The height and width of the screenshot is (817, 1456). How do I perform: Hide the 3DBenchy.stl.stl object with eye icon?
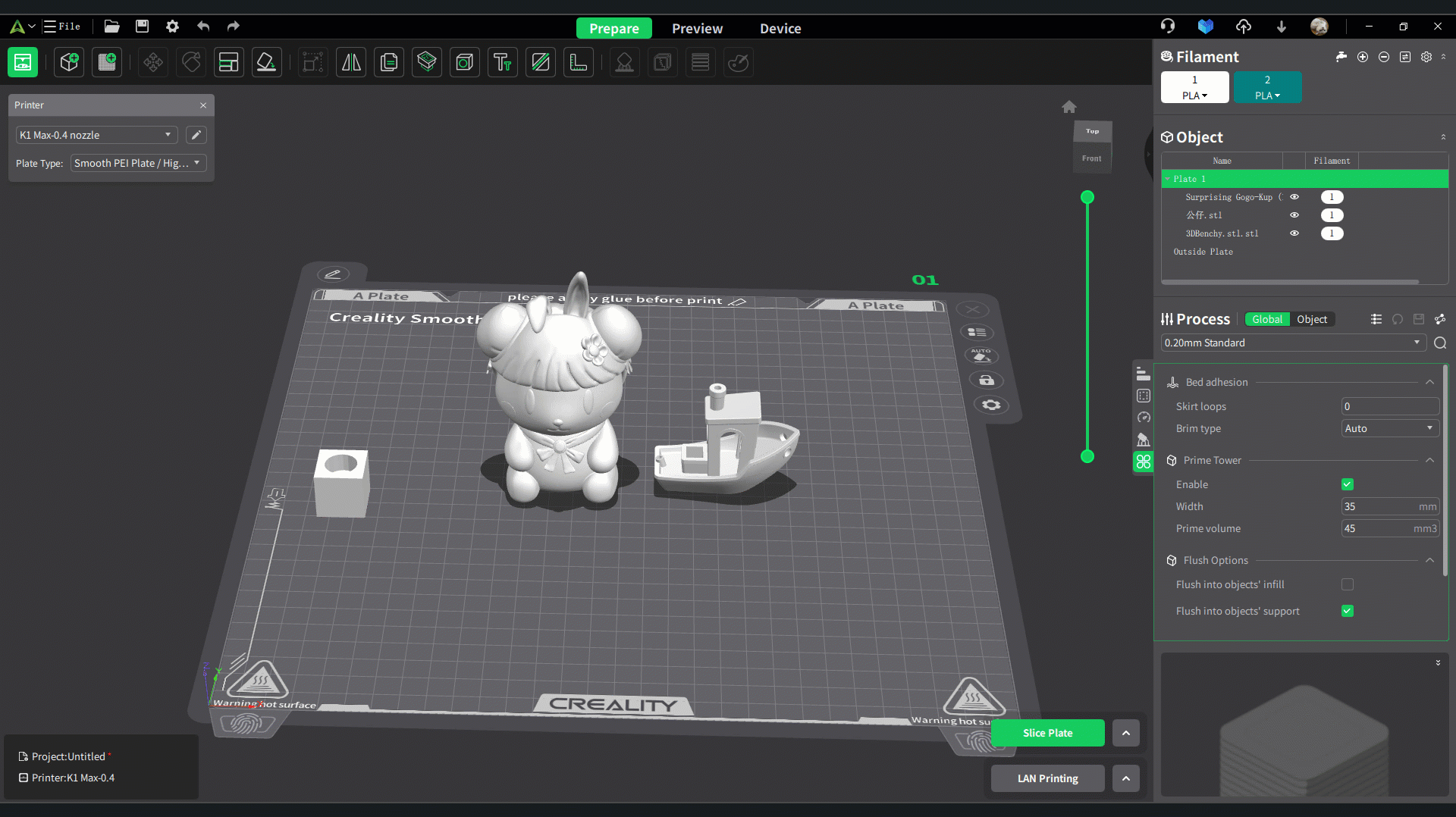(1294, 233)
